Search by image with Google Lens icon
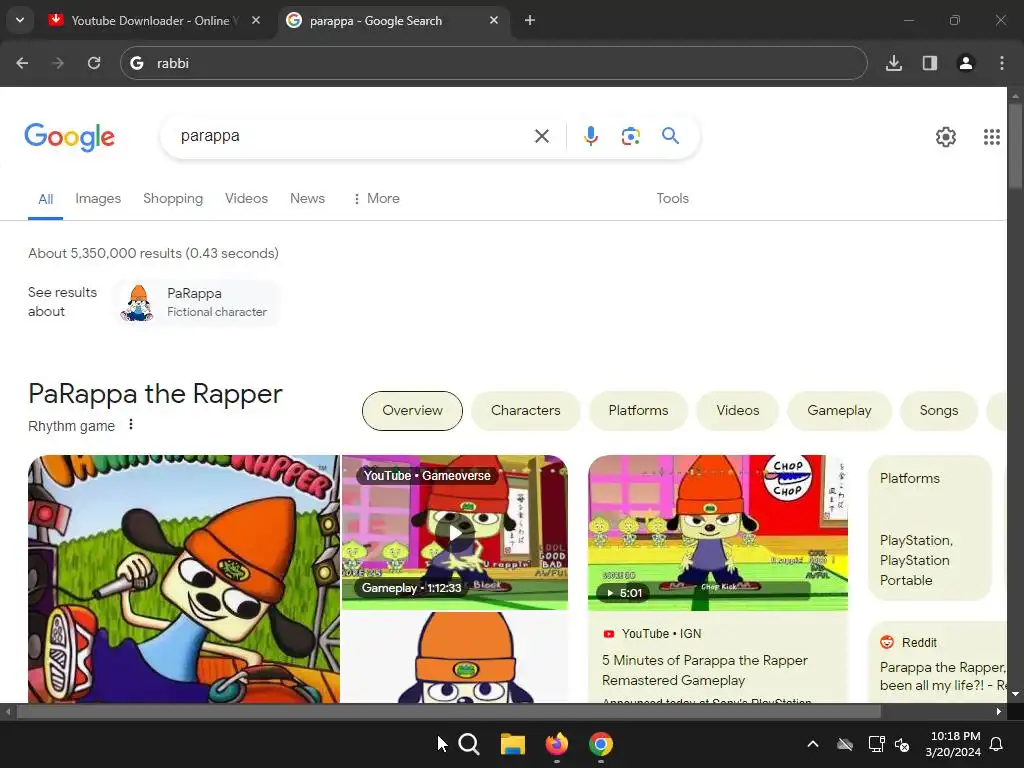The height and width of the screenshot is (768, 1024). coord(631,136)
